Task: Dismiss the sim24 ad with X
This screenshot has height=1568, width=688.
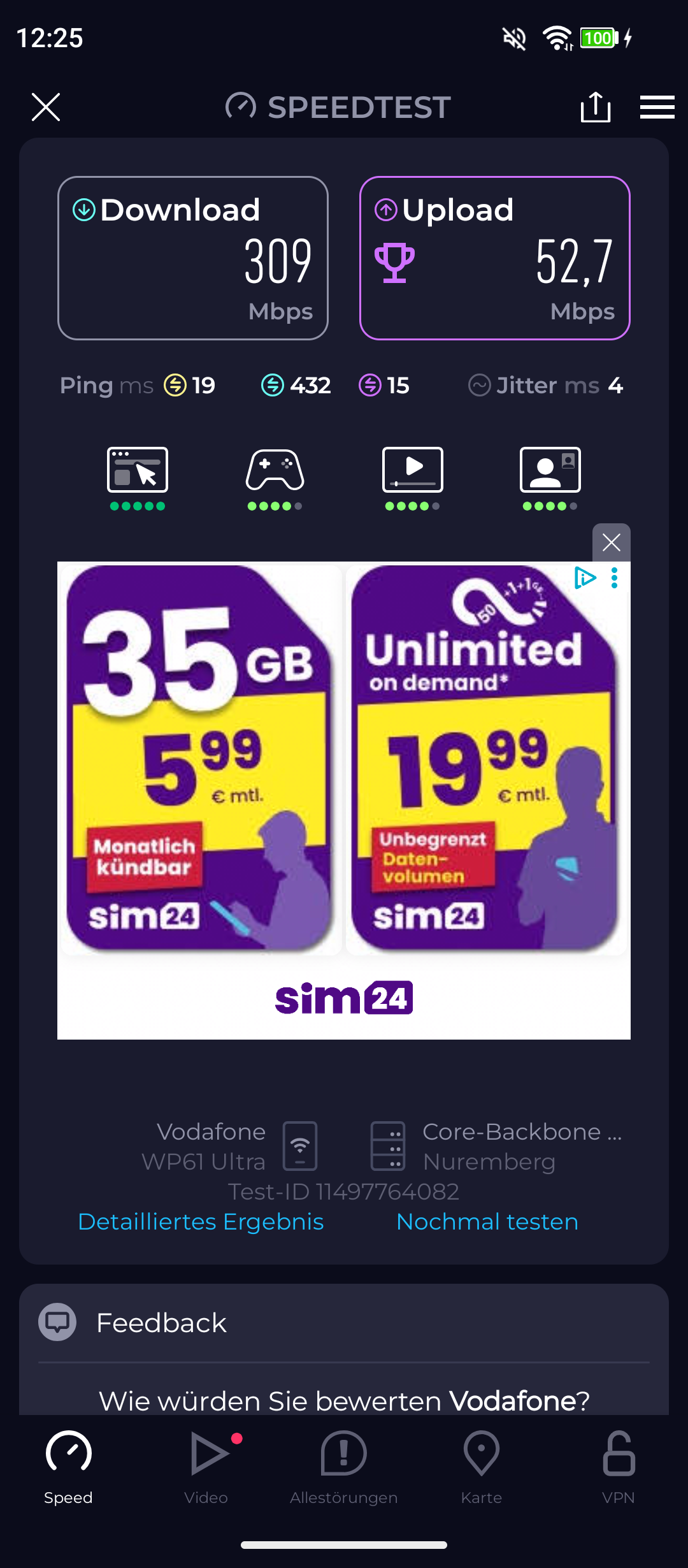Action: pyautogui.click(x=612, y=542)
